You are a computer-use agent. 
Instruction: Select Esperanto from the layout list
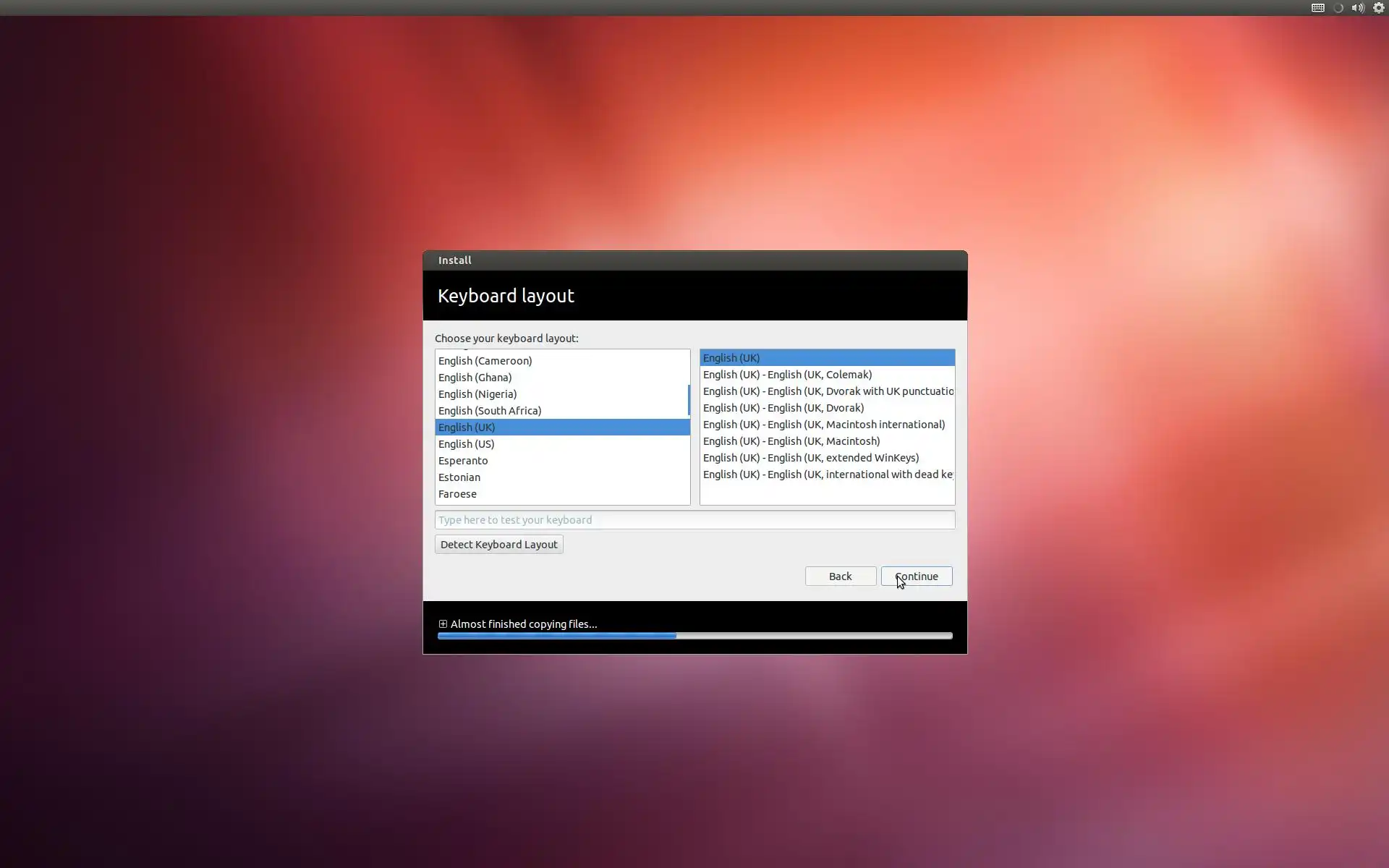coord(463,460)
